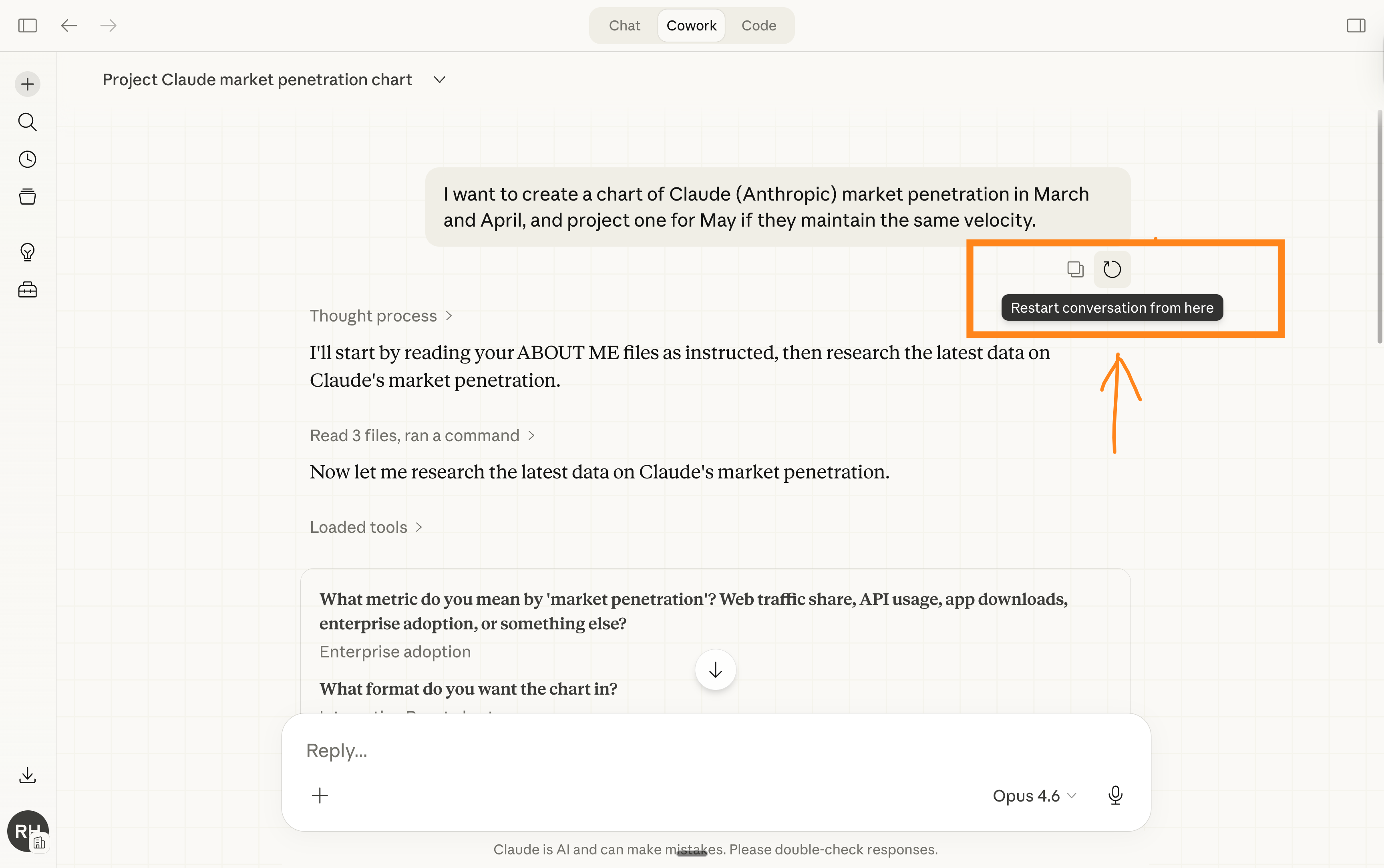Copy the user message with copy icon

pos(1075,269)
